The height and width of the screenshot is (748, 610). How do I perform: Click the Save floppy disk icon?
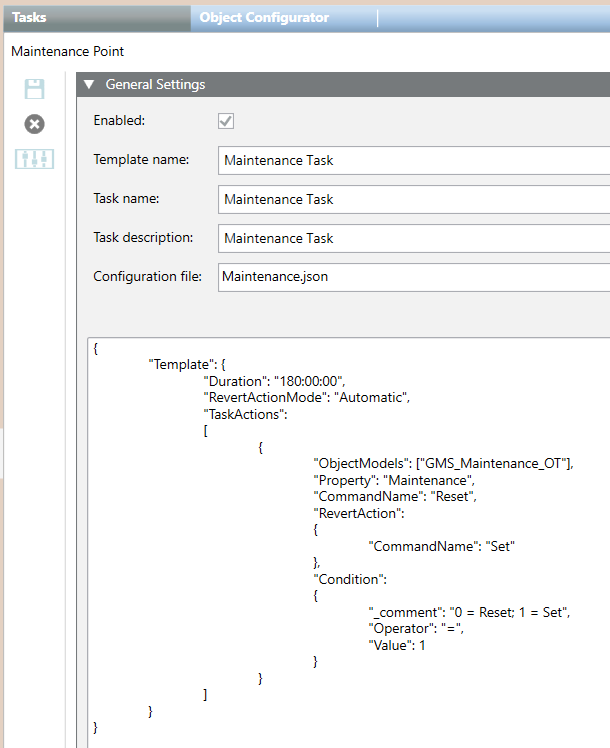click(35, 89)
